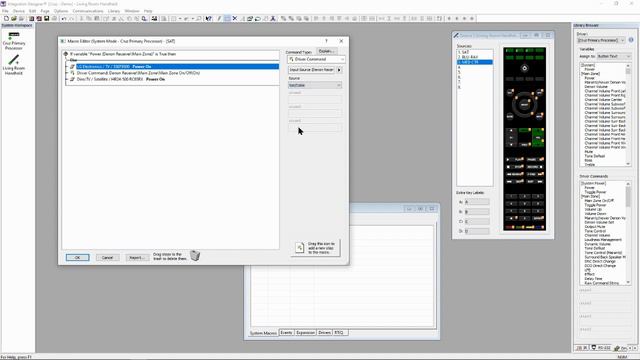Click the trash can icon in Macro Editor
640x360 pixels.
195,256
